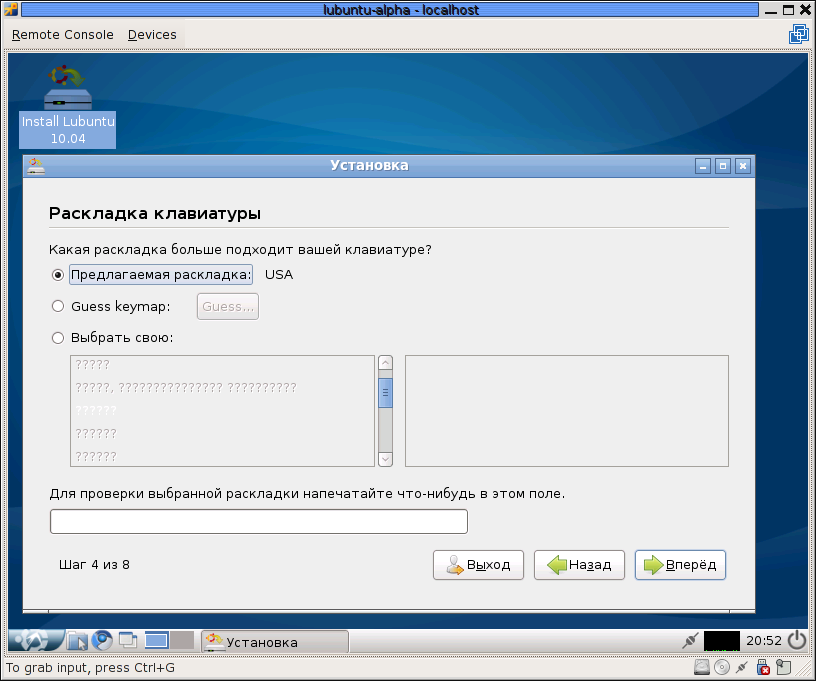Click the 'Вперёд' forward button
This screenshot has height=681, width=816.
680,565
